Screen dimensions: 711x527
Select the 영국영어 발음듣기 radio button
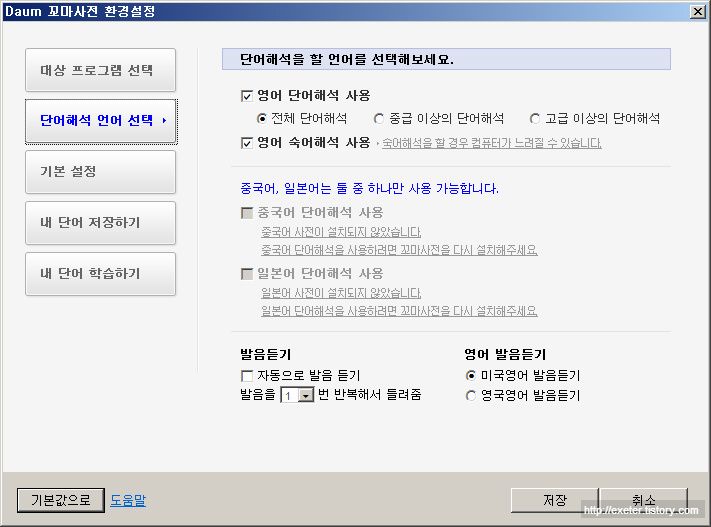click(x=471, y=395)
